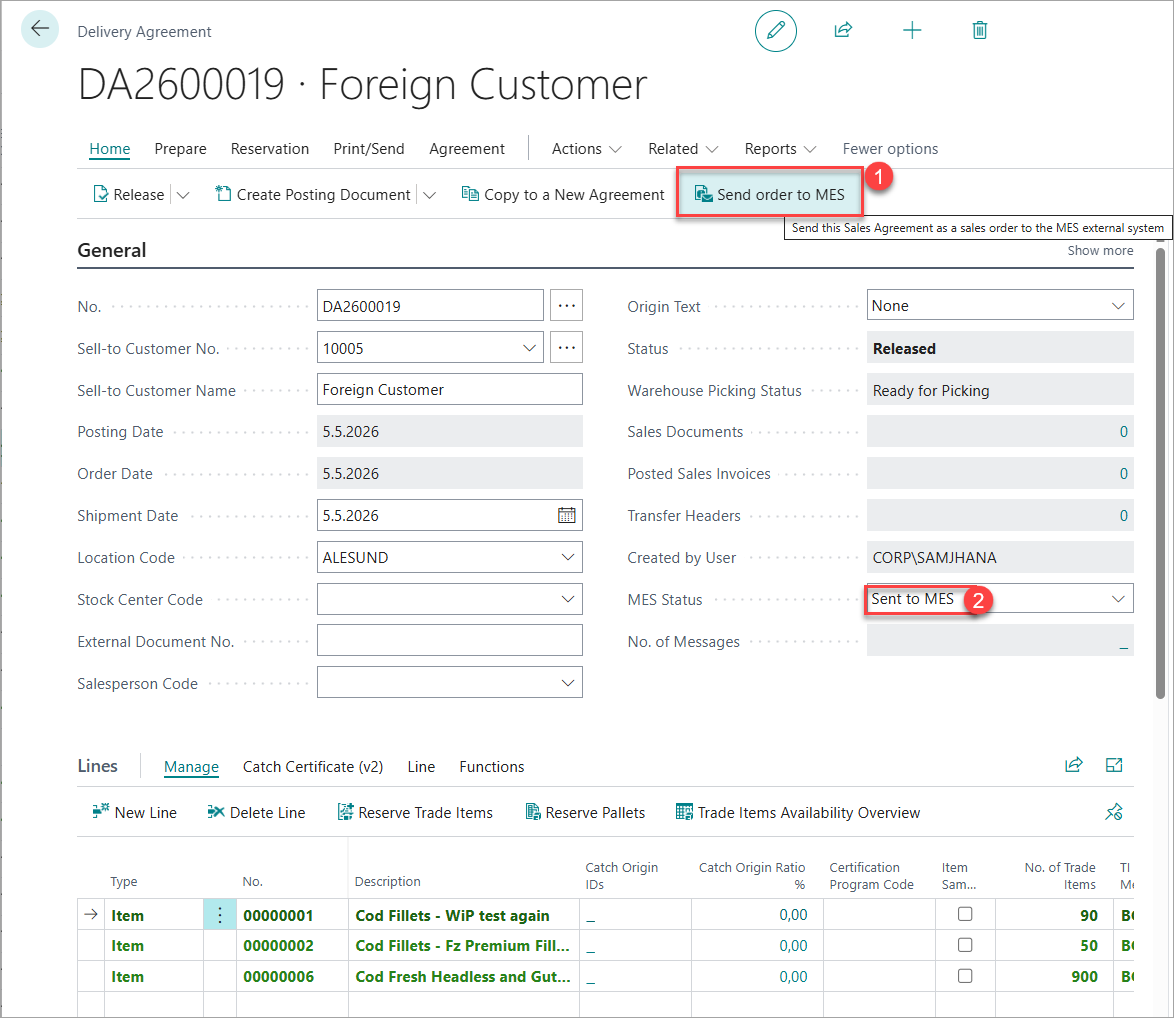Click the No. field lookup ellipsis button
The height and width of the screenshot is (1018, 1174).
567,305
